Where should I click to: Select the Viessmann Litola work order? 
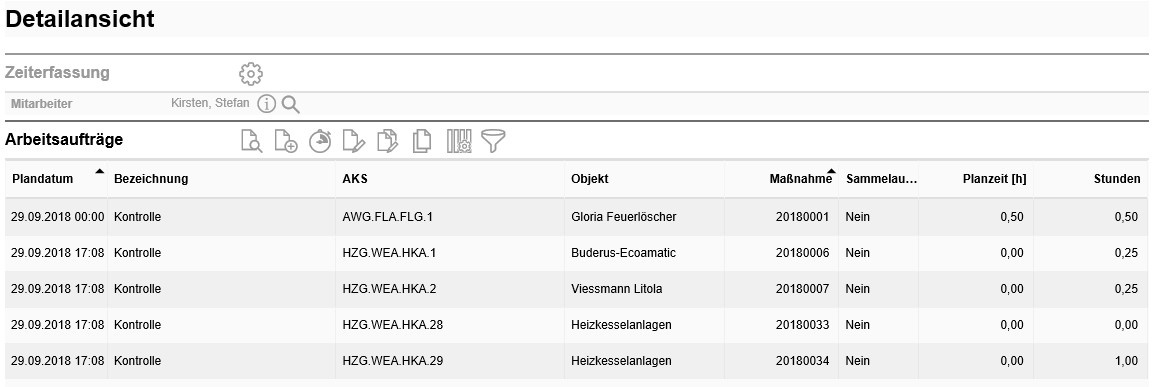click(x=577, y=289)
